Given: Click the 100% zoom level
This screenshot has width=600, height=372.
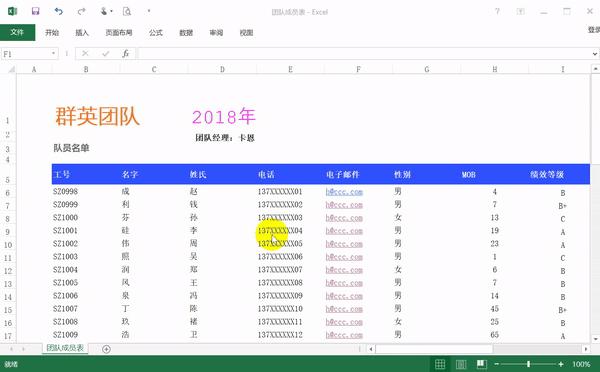Looking at the screenshot, I should (x=581, y=364).
